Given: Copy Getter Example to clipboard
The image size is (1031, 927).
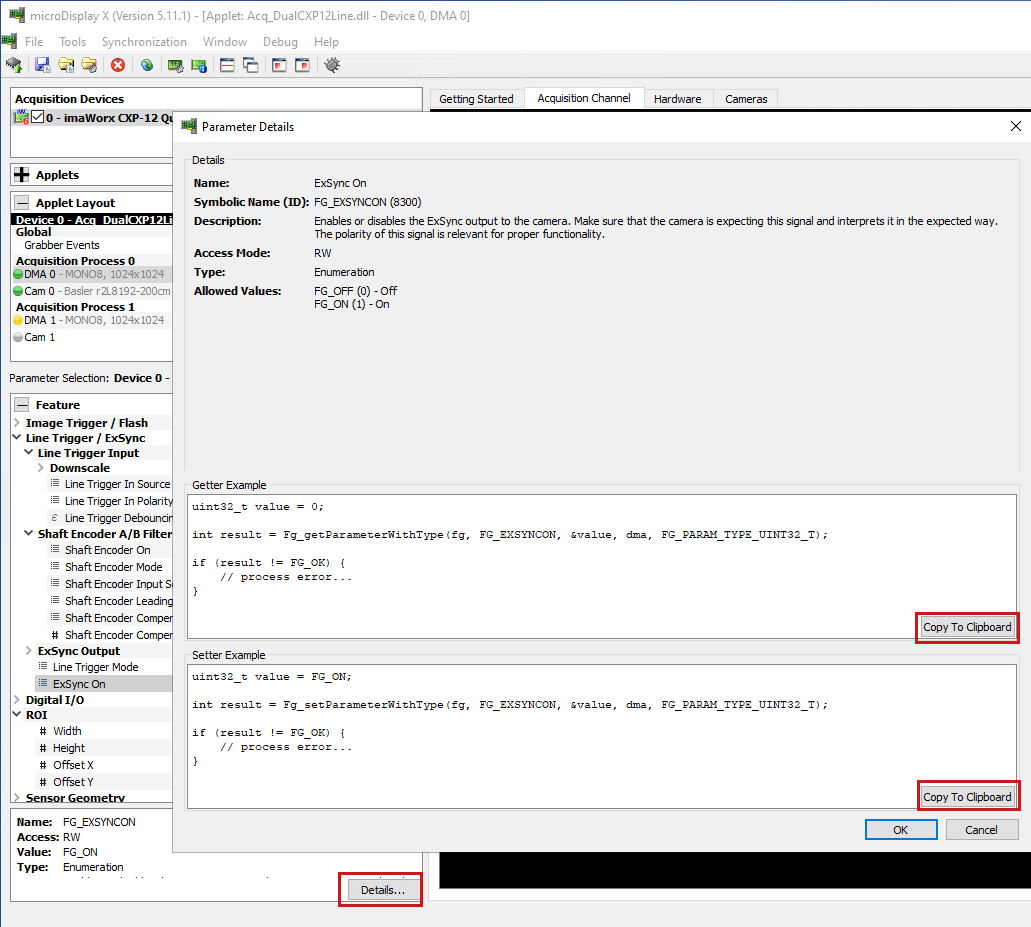Looking at the screenshot, I should pyautogui.click(x=967, y=627).
